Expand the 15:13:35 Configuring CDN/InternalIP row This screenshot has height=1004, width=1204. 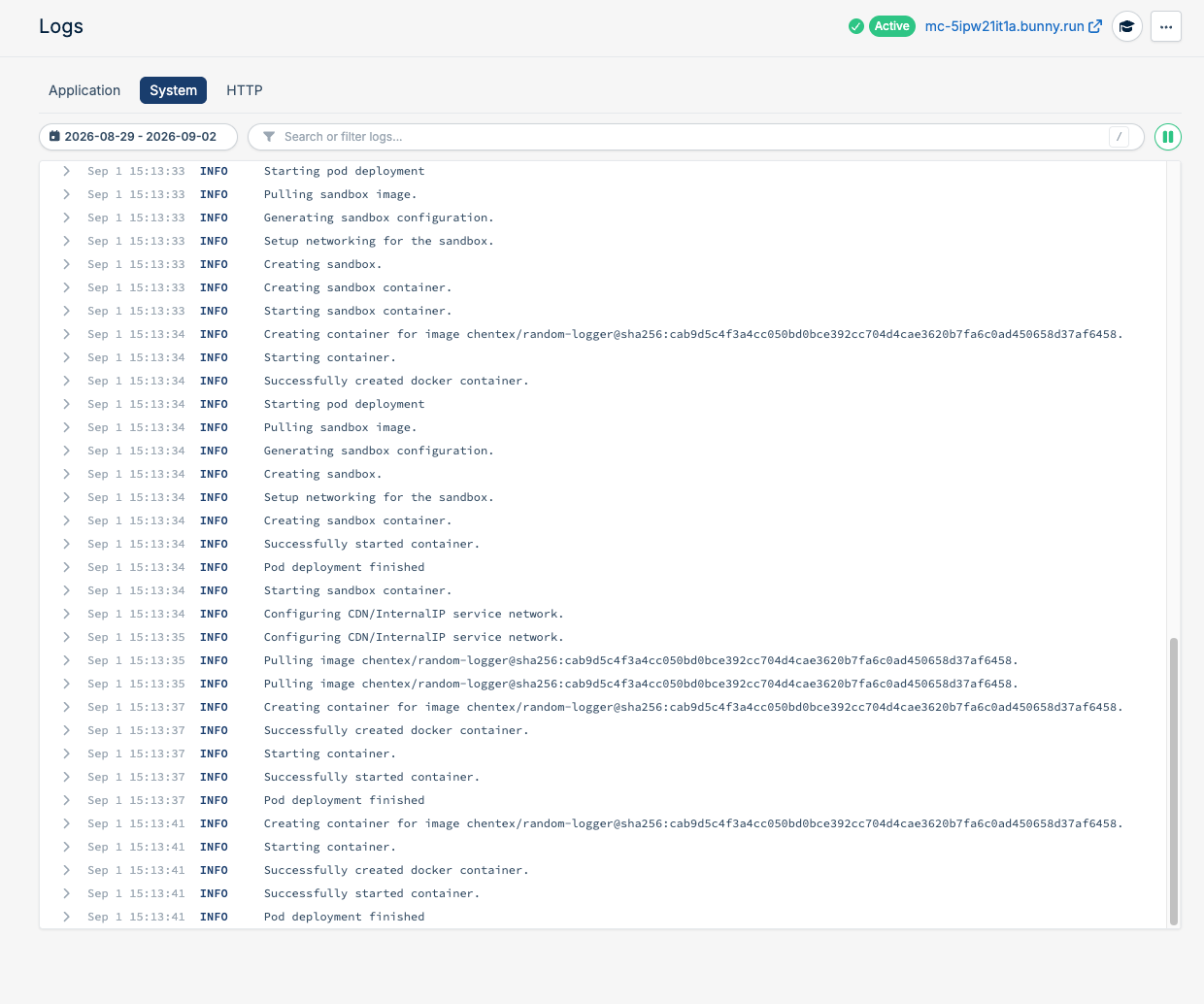66,637
